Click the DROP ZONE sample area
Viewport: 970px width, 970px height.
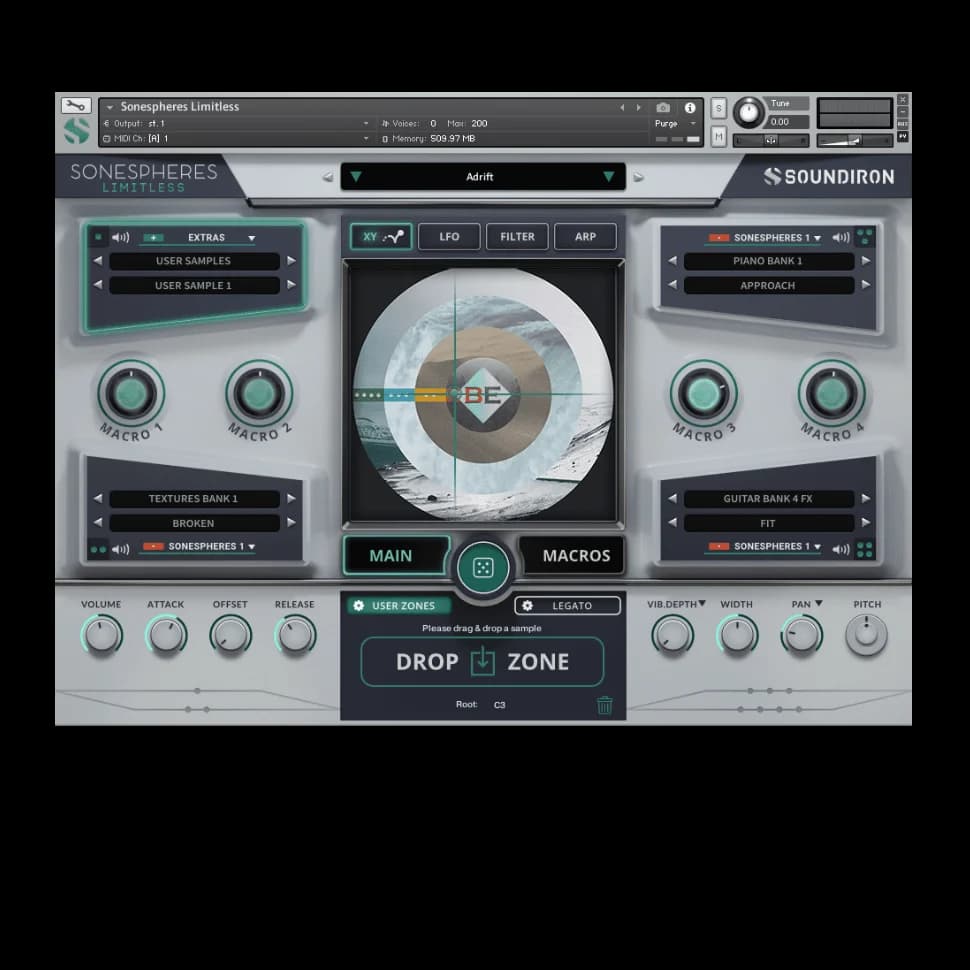(x=483, y=661)
